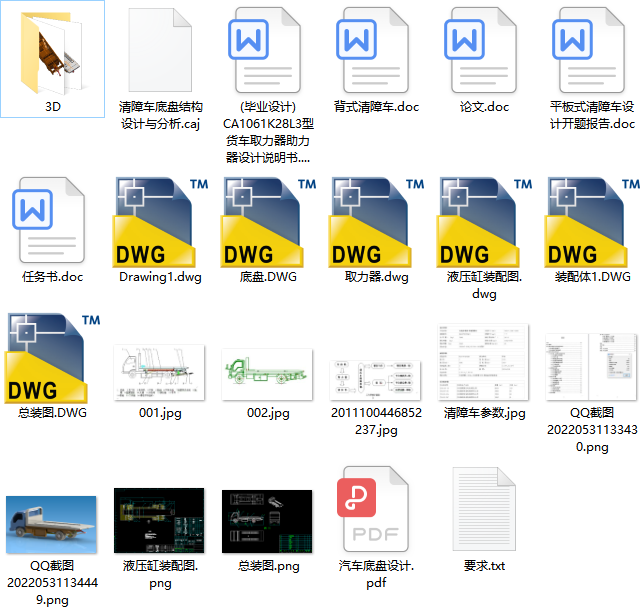Select the 取力器.dwg file icon
This screenshot has width=644, height=612.
point(376,222)
